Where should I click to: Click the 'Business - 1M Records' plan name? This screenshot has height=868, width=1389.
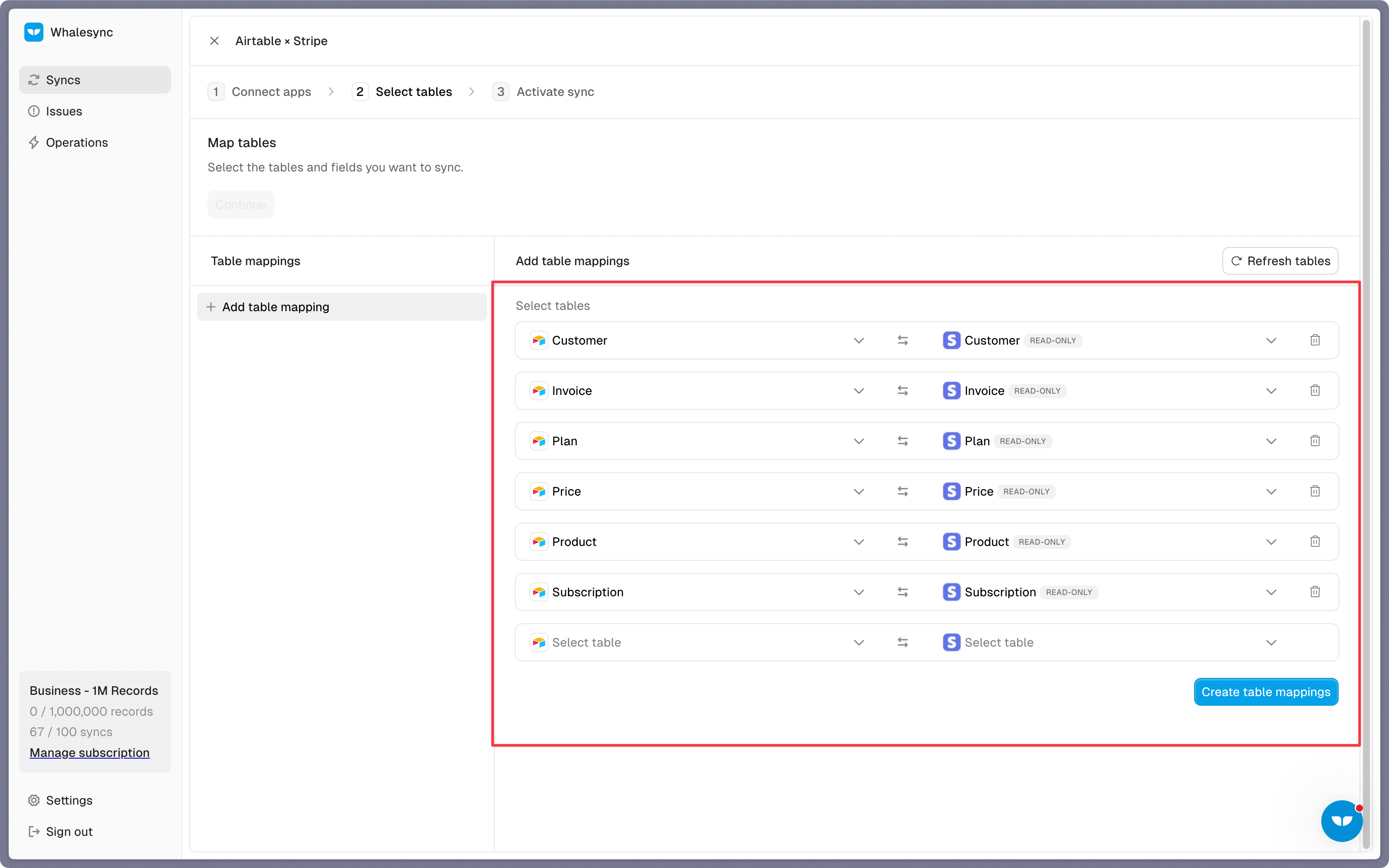tap(94, 690)
